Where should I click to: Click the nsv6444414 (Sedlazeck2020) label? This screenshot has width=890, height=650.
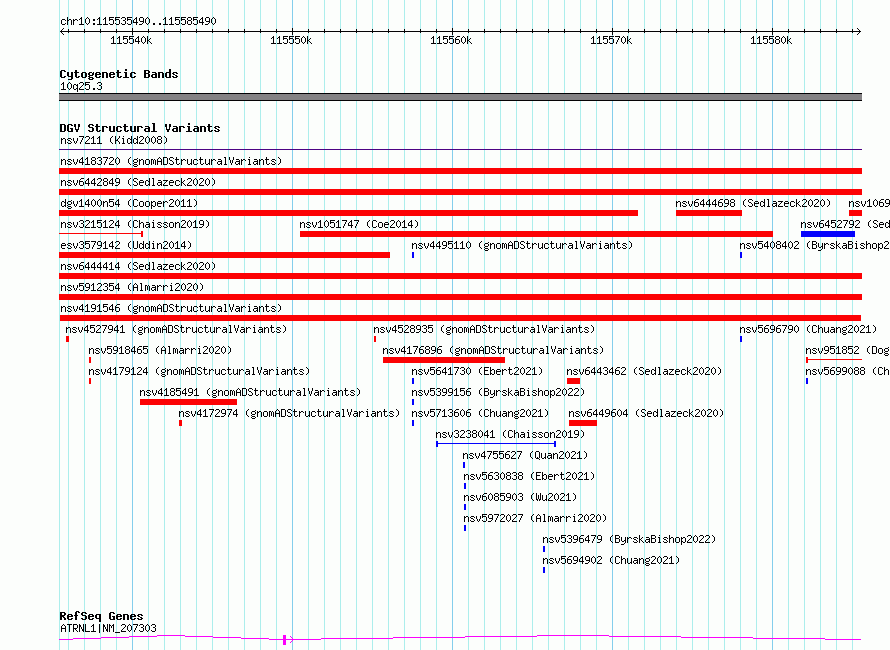(x=138, y=266)
